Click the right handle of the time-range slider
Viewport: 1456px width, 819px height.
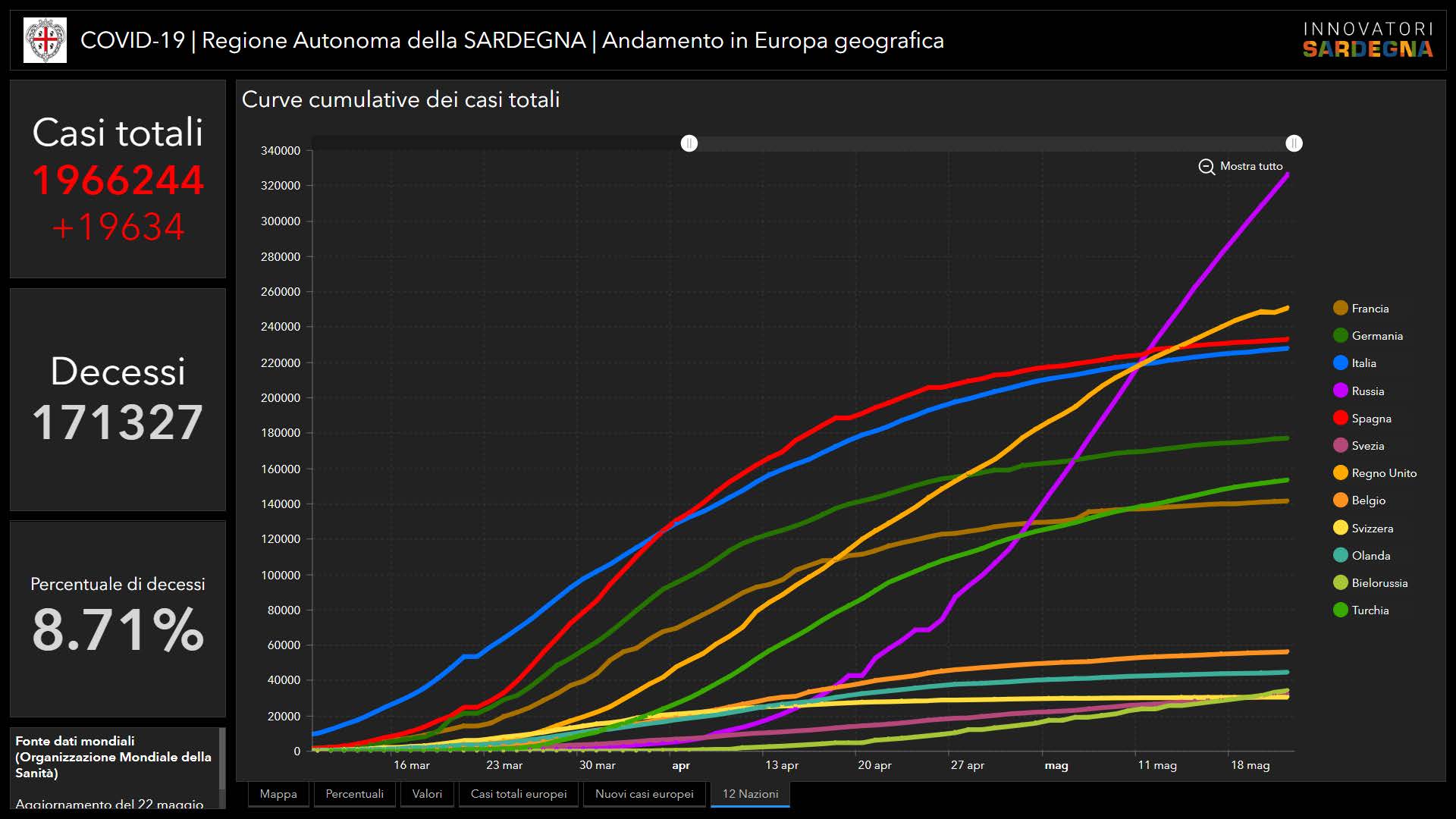[1294, 143]
